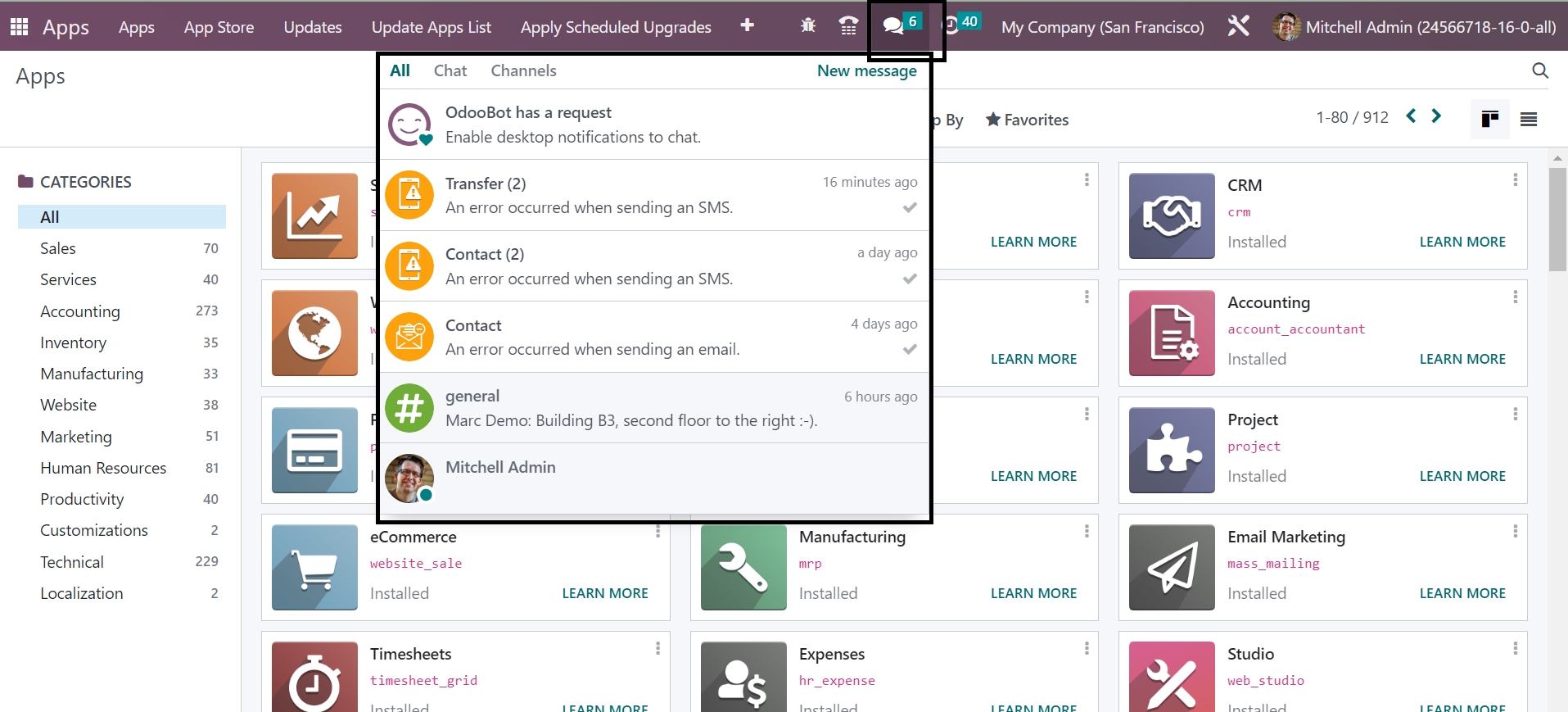This screenshot has height=712, width=1568.
Task: Open CRM app options kebab menu
Action: click(x=1515, y=180)
